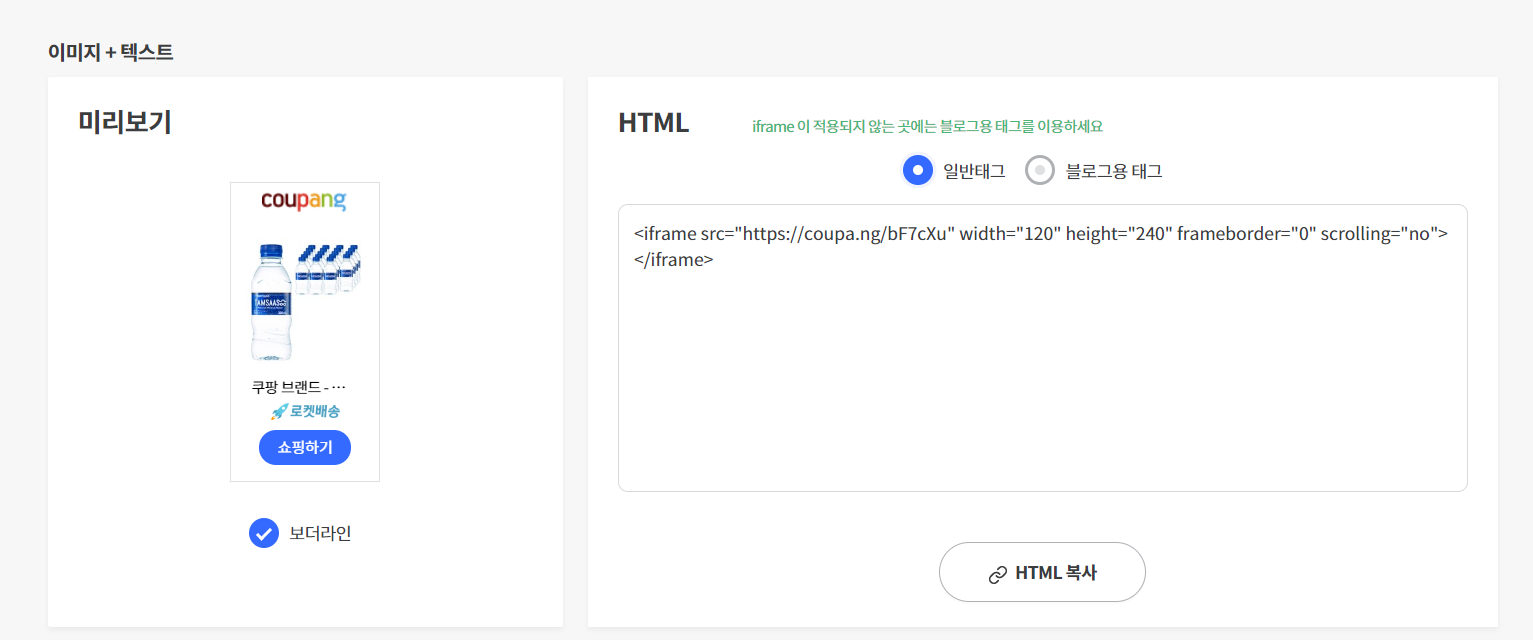Screen dimensions: 1533x640
Task: Click the HTML 복사 button
Action: pos(1042,572)
